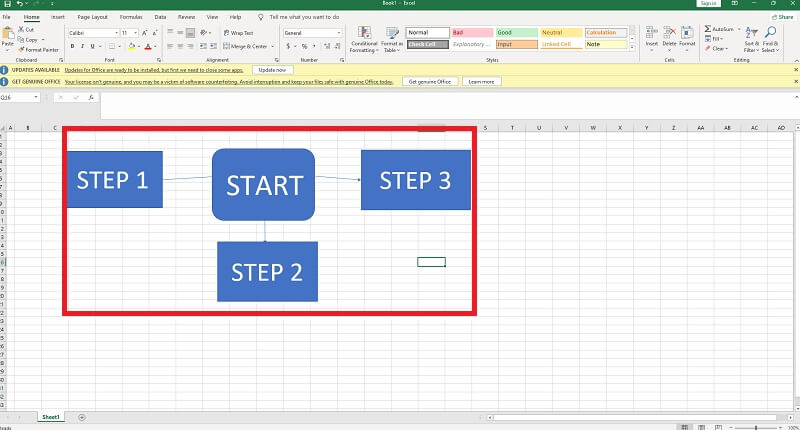This screenshot has width=800, height=430.
Task: Click the Copy command
Action: pos(28,40)
